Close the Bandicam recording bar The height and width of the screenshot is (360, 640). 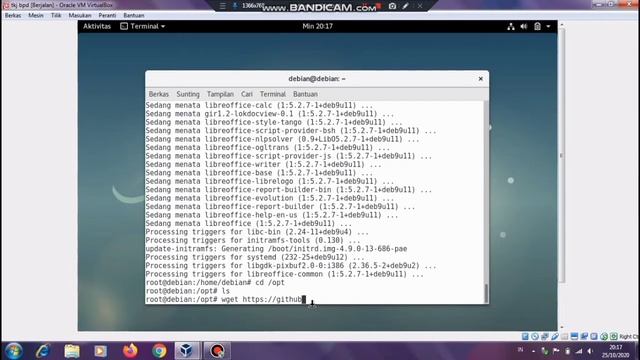(420, 6)
